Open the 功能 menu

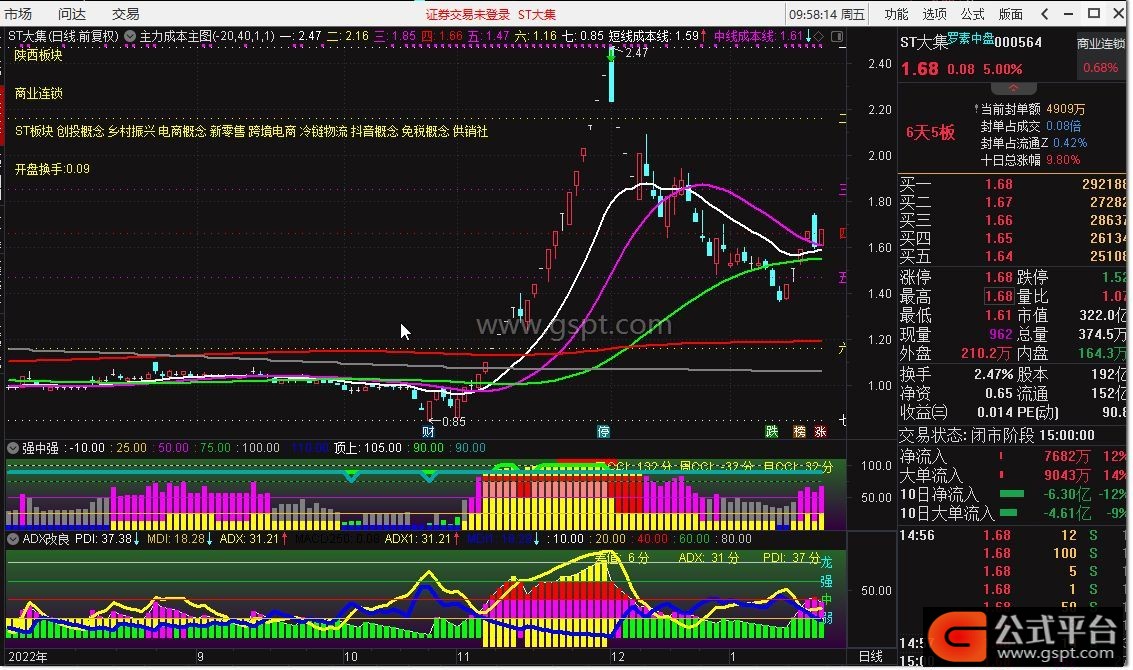coord(896,14)
